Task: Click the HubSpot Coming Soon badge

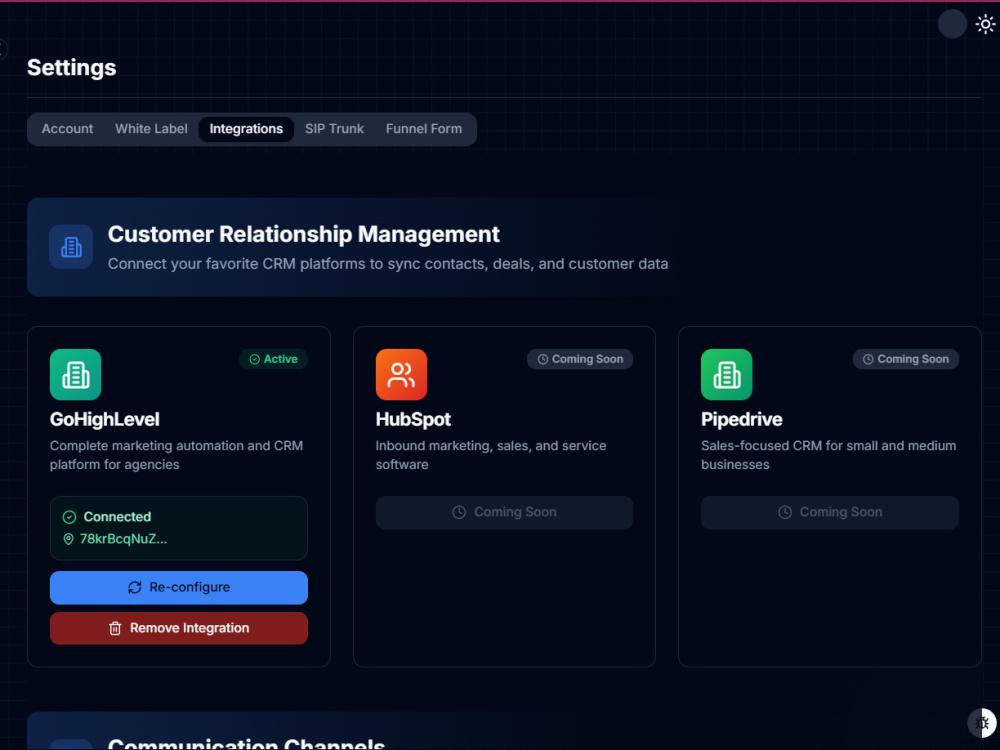Action: (580, 359)
